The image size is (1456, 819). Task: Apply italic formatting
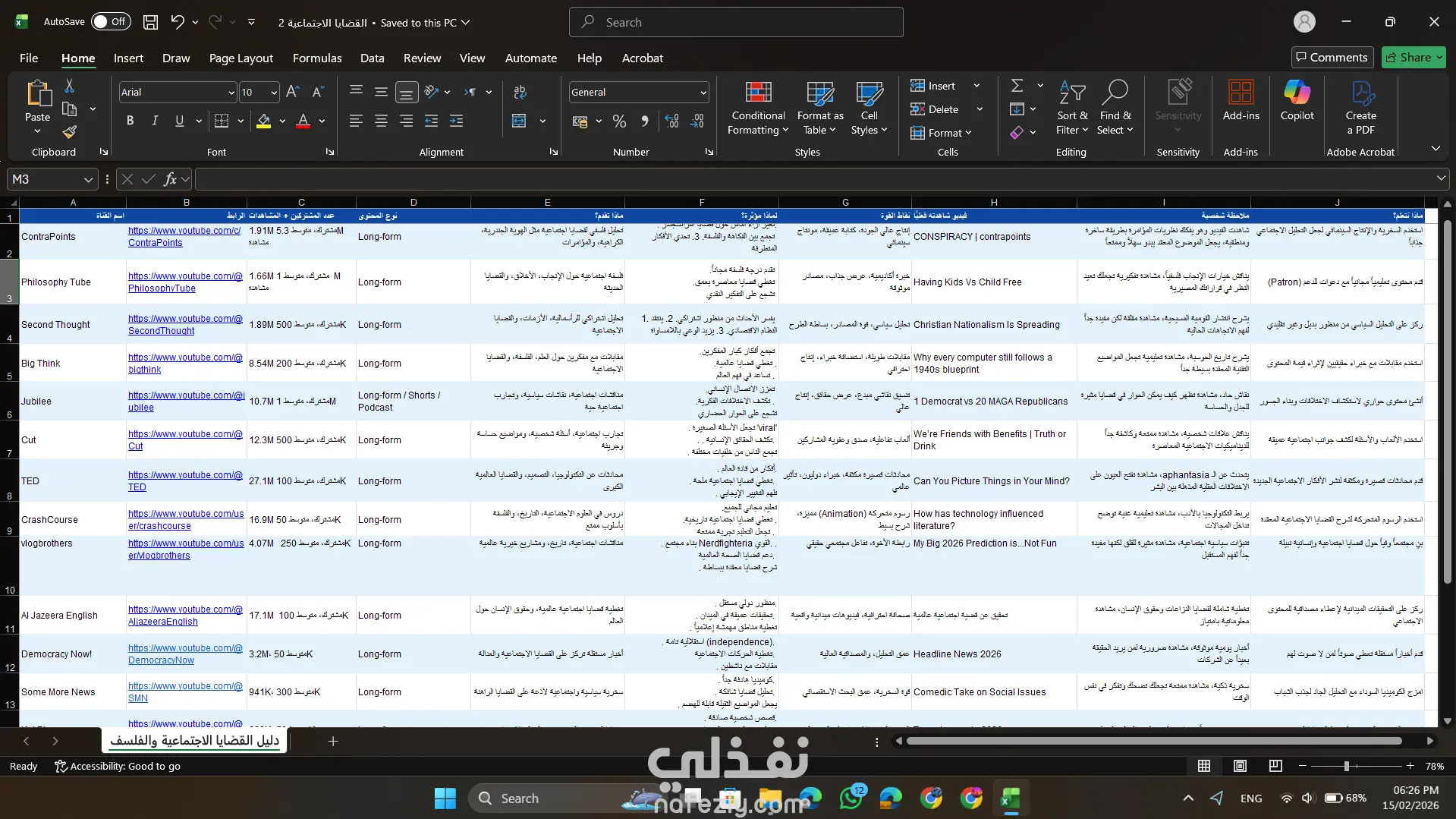click(x=155, y=121)
